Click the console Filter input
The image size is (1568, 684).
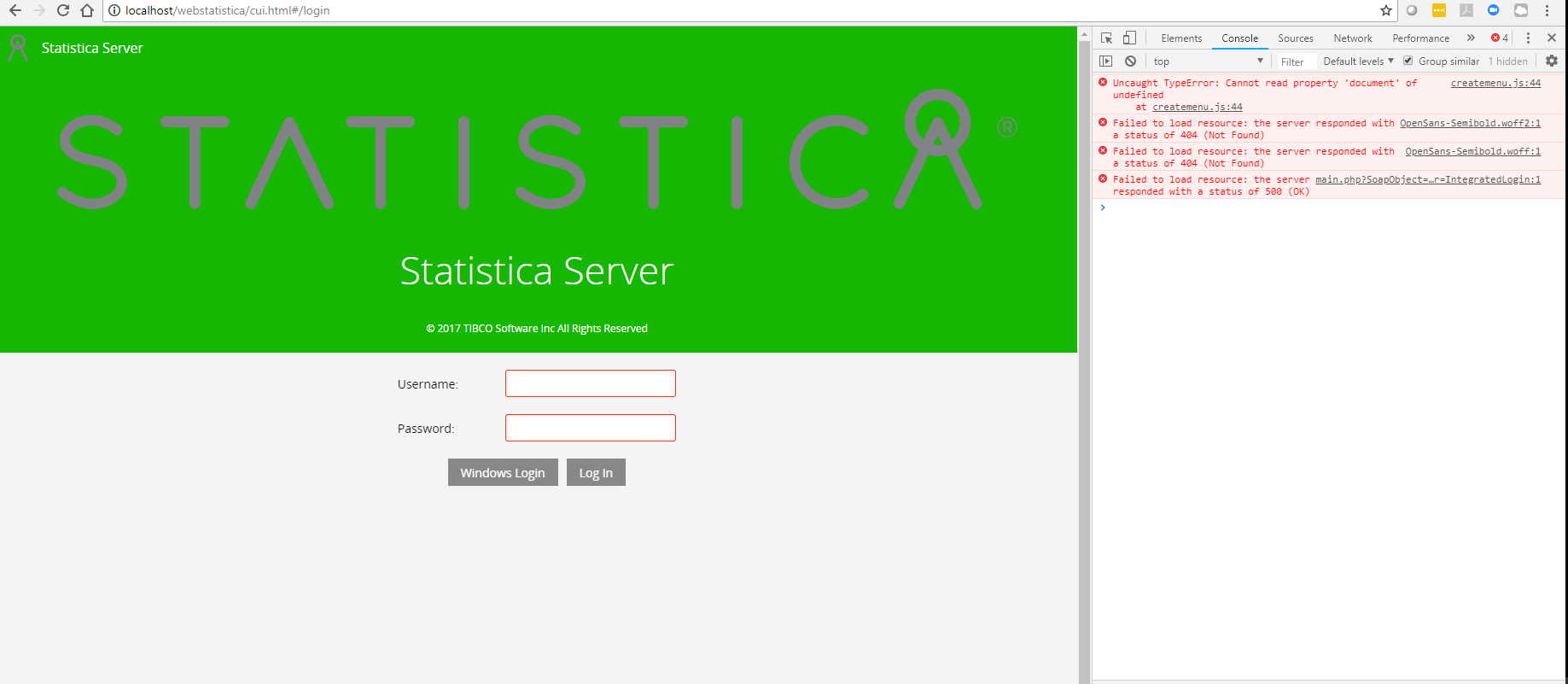pos(1295,61)
